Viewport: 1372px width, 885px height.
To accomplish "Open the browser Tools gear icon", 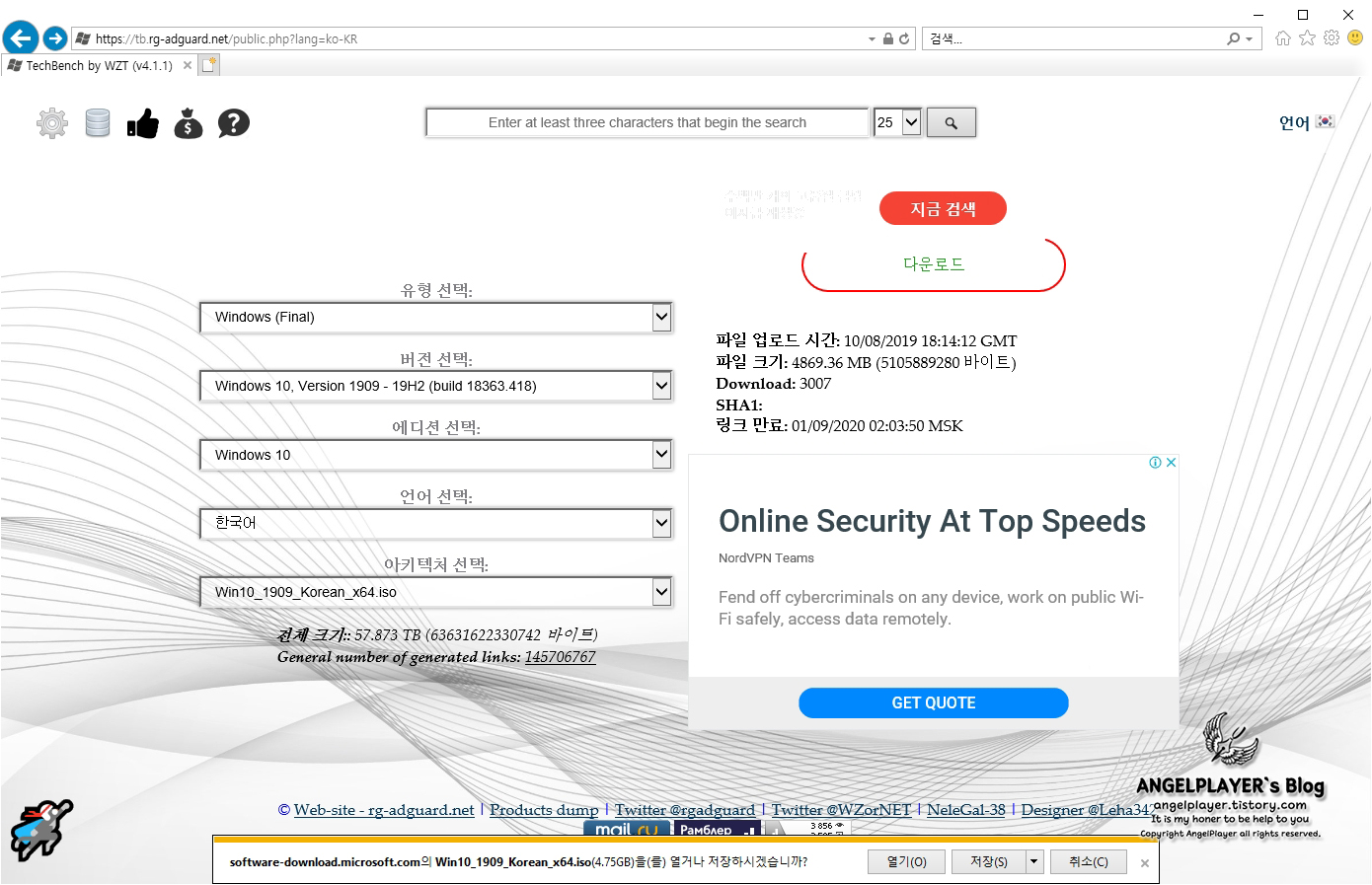I will pos(1332,38).
